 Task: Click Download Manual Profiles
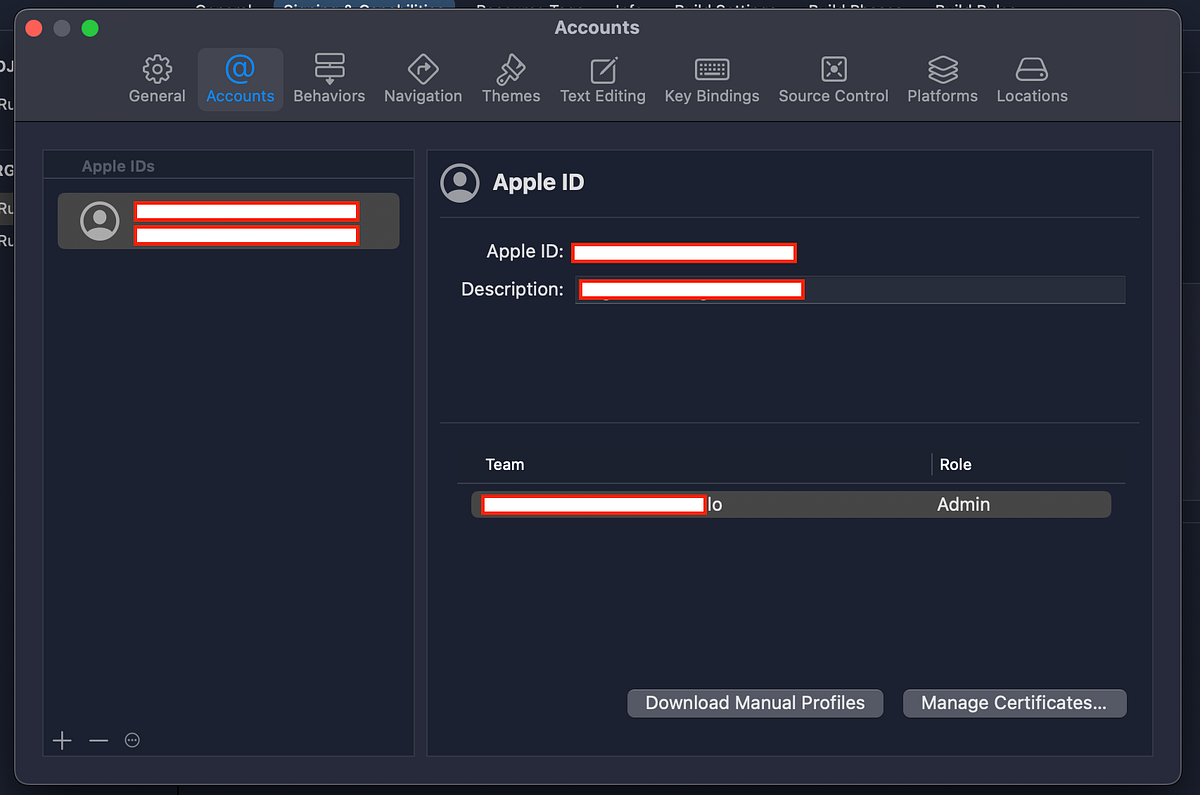point(754,703)
